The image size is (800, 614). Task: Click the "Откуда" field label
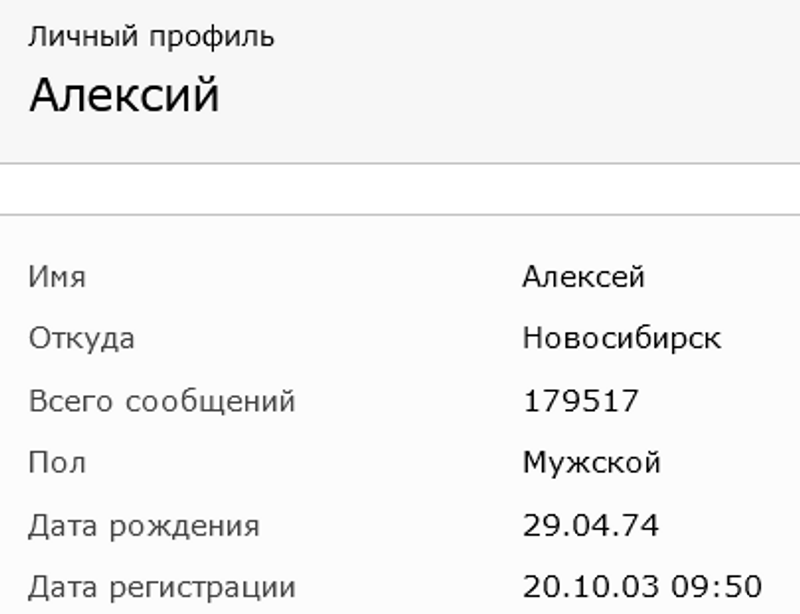[81, 338]
